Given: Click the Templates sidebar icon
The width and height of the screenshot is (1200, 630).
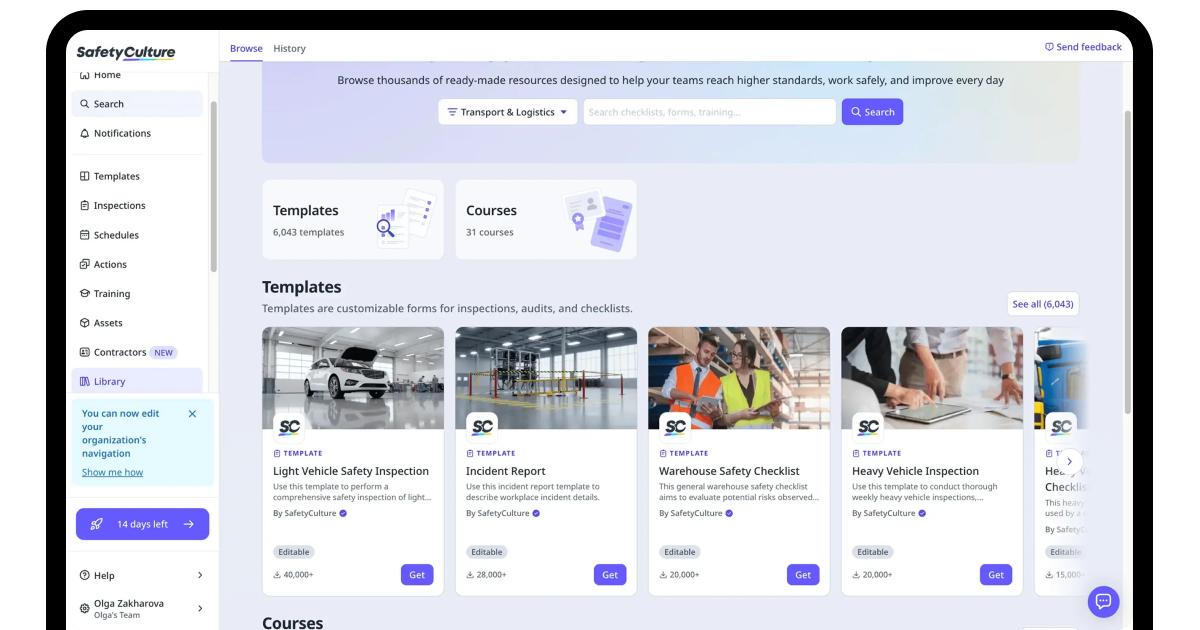Looking at the screenshot, I should 85,176.
